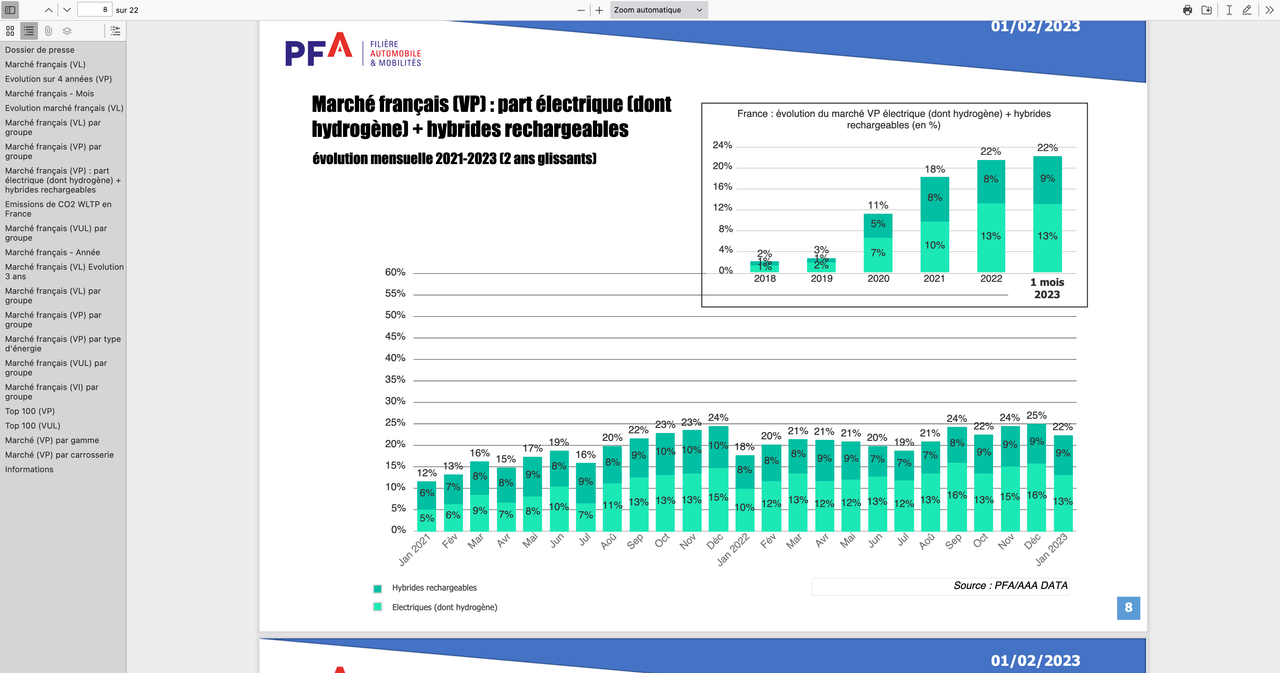1280x673 pixels.
Task: Click the Hybrides rechargeables legend swatch
Action: (377, 589)
